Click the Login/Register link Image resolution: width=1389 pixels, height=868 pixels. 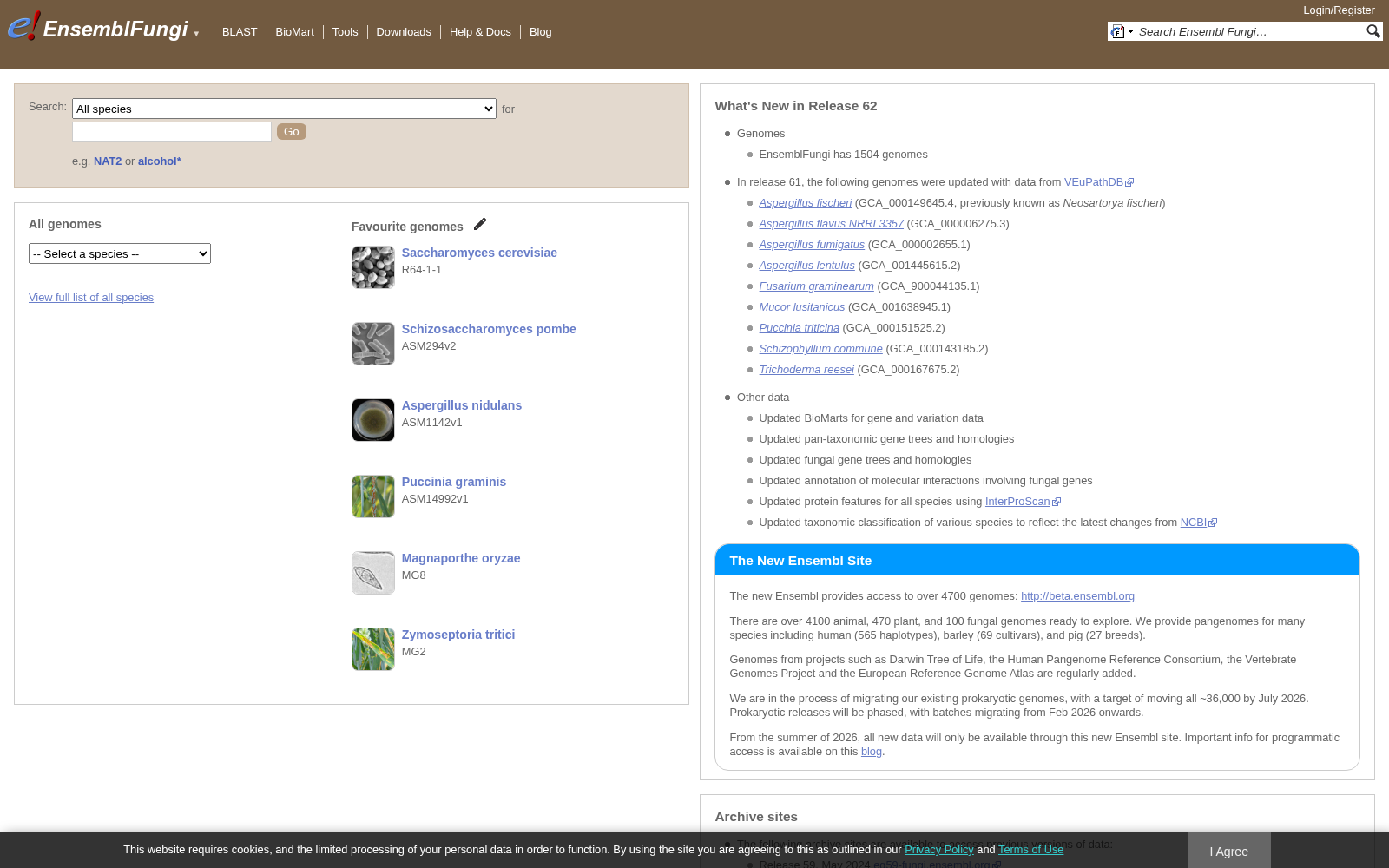(1339, 10)
